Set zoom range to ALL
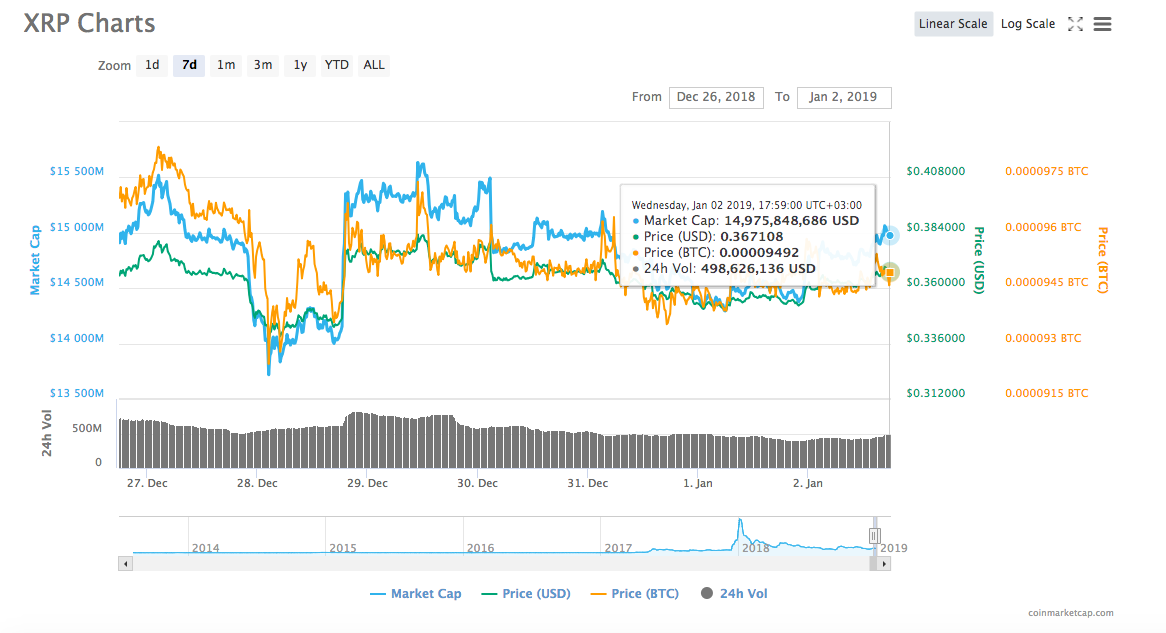 [x=373, y=65]
